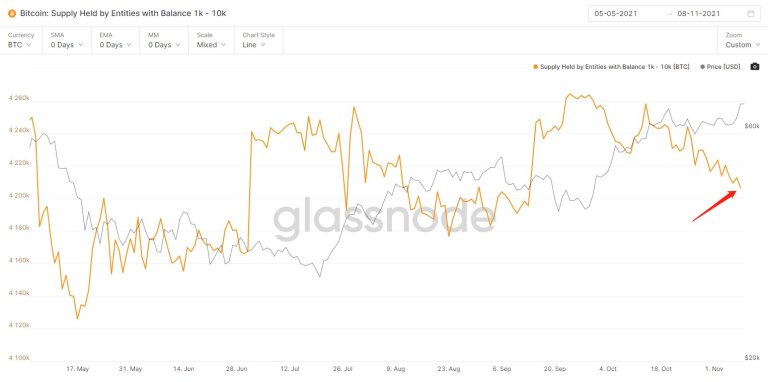The image size is (768, 382).
Task: Click the arrow between date range fields
Action: pyautogui.click(x=670, y=14)
